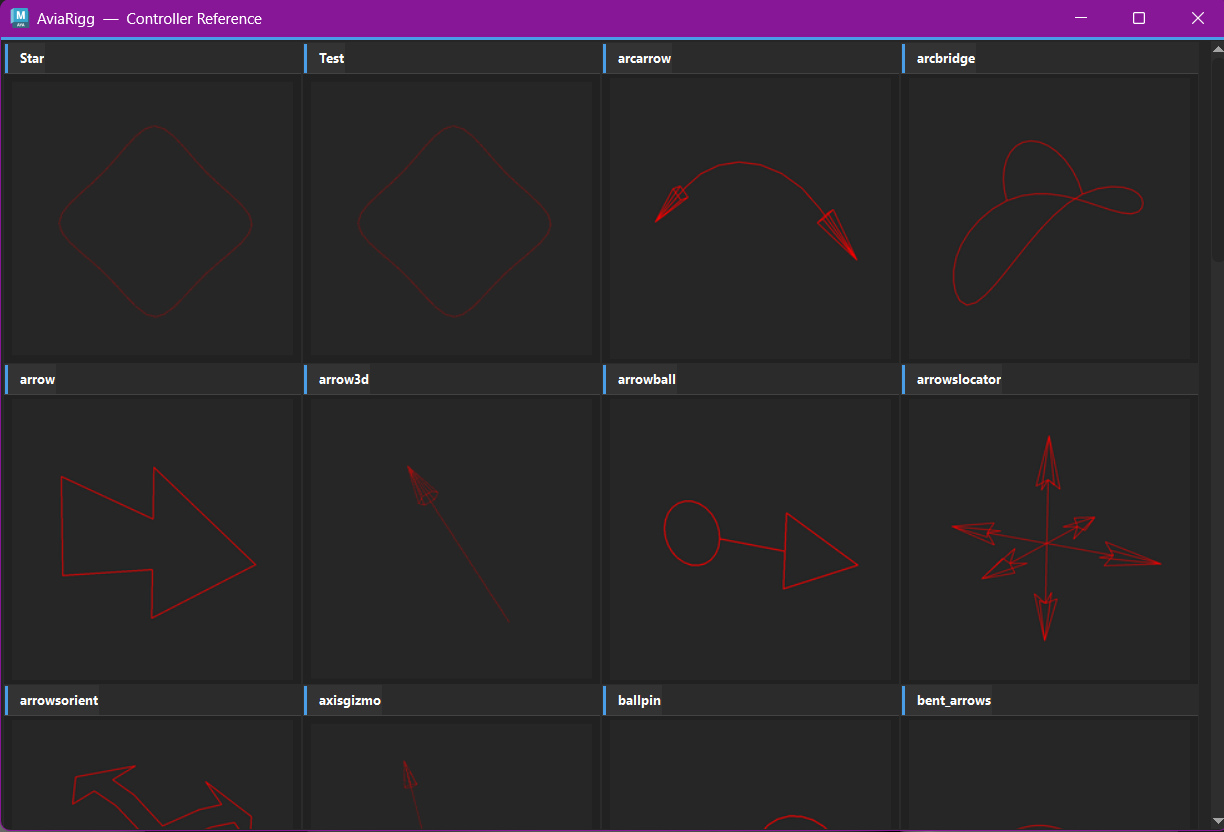The image size is (1224, 832).
Task: Choose the arrowball controller shape preview
Action: click(x=750, y=539)
